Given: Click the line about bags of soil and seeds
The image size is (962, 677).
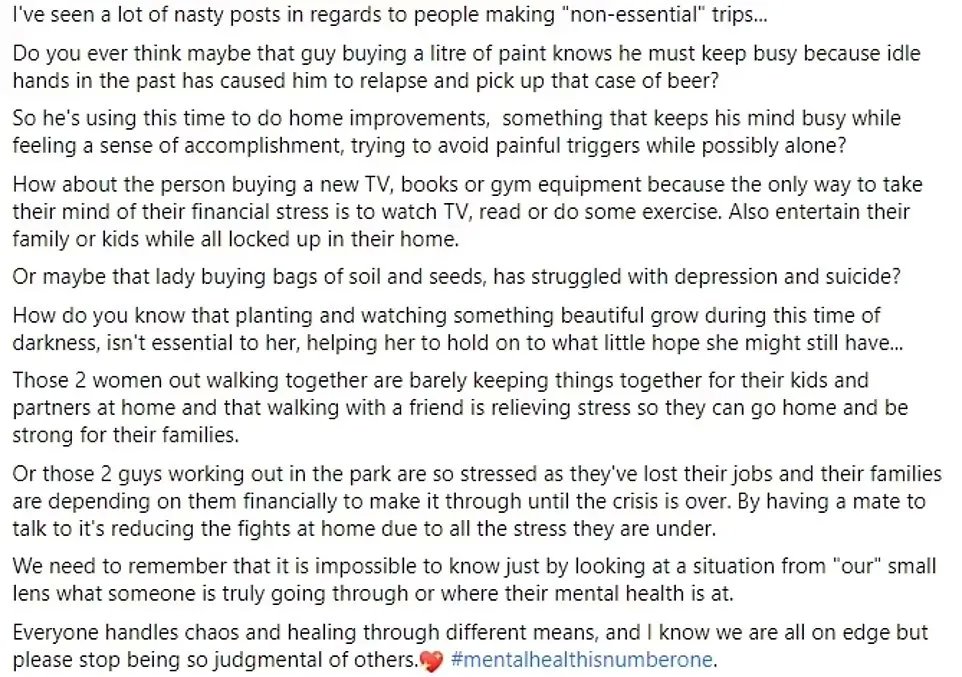Looking at the screenshot, I should tap(456, 276).
